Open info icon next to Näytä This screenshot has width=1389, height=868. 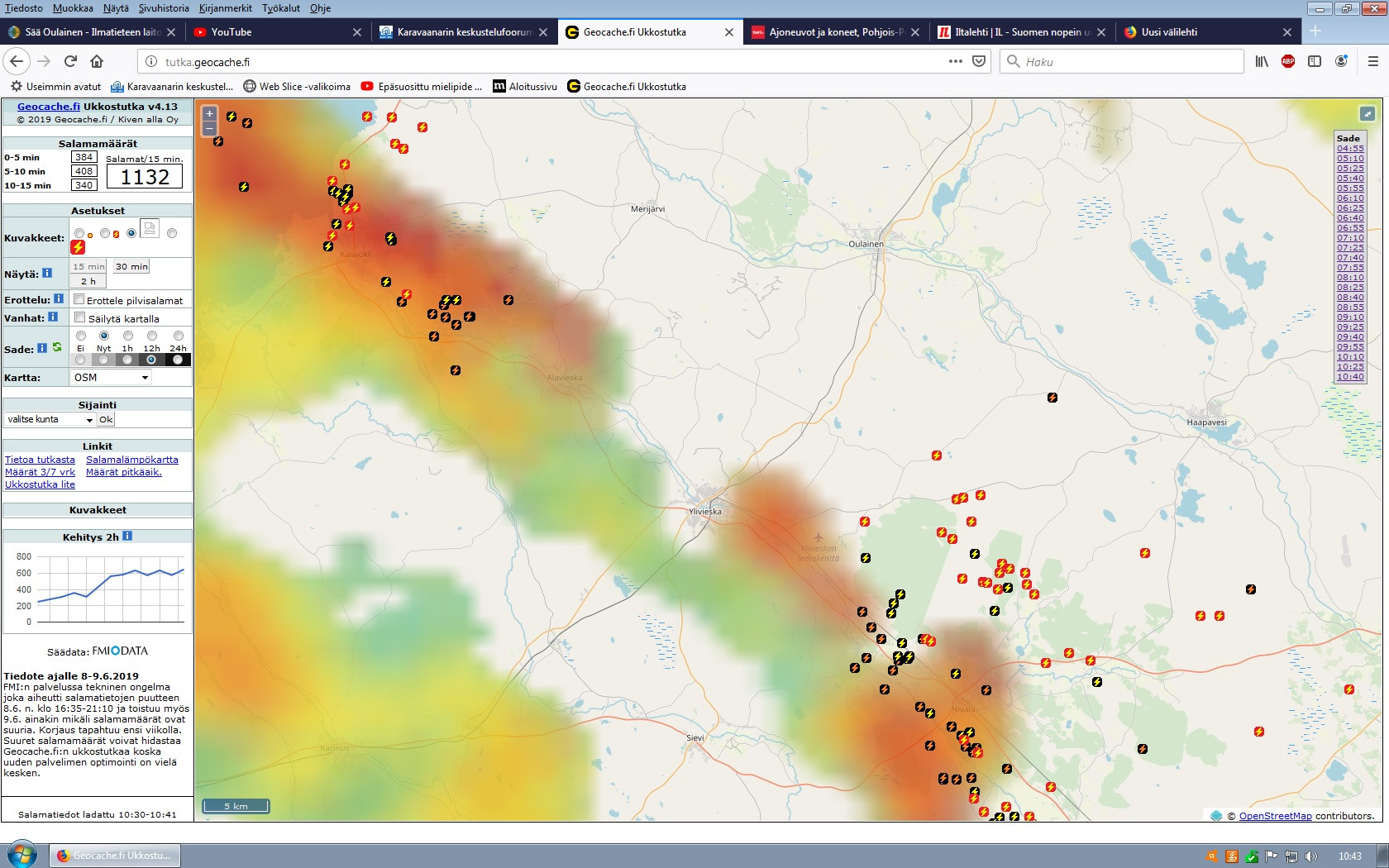coord(47,273)
